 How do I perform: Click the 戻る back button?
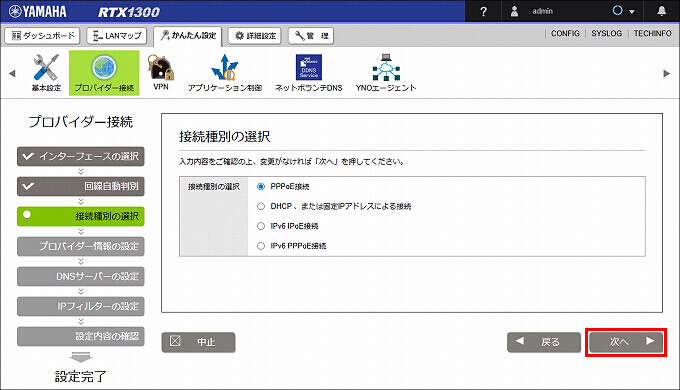544,342
